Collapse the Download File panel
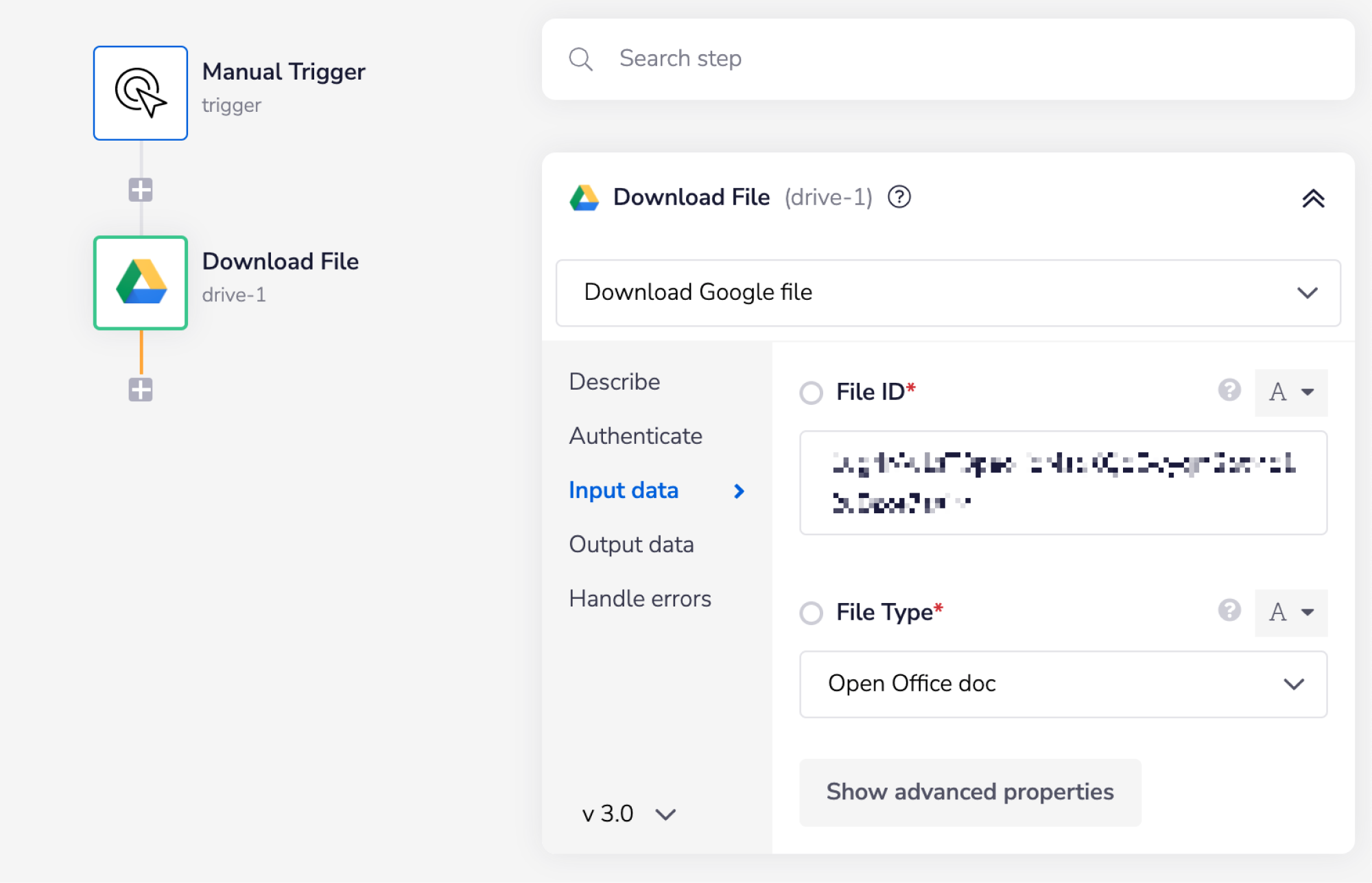1372x883 pixels. [1313, 198]
